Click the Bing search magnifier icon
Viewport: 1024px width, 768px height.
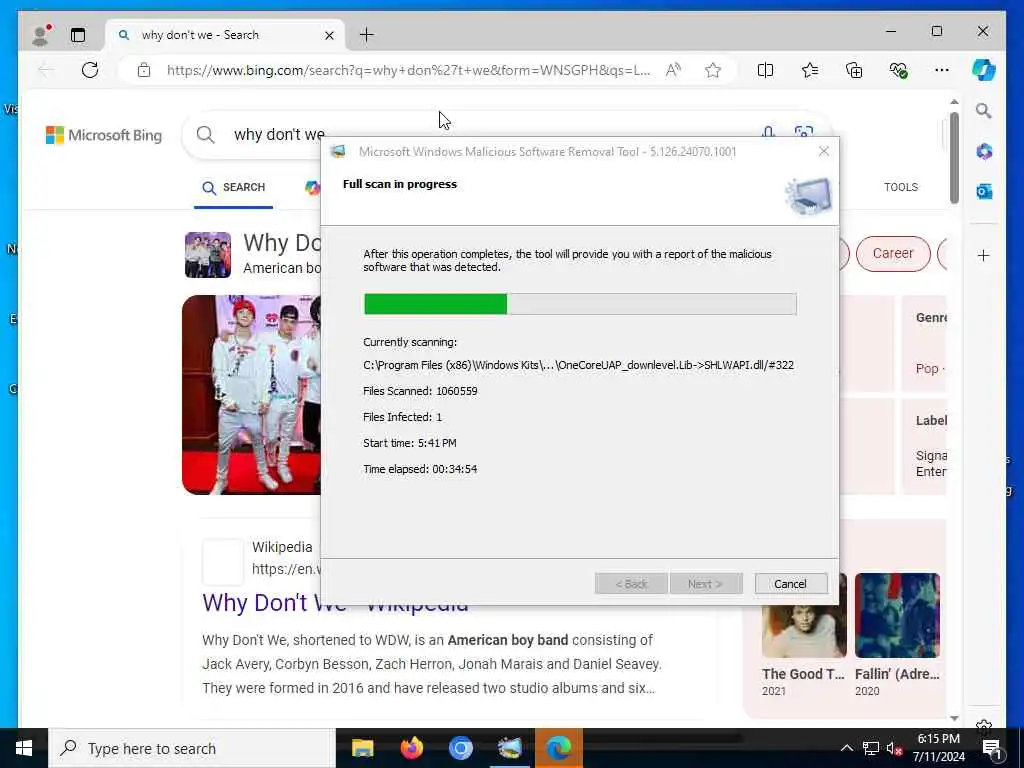click(x=205, y=135)
